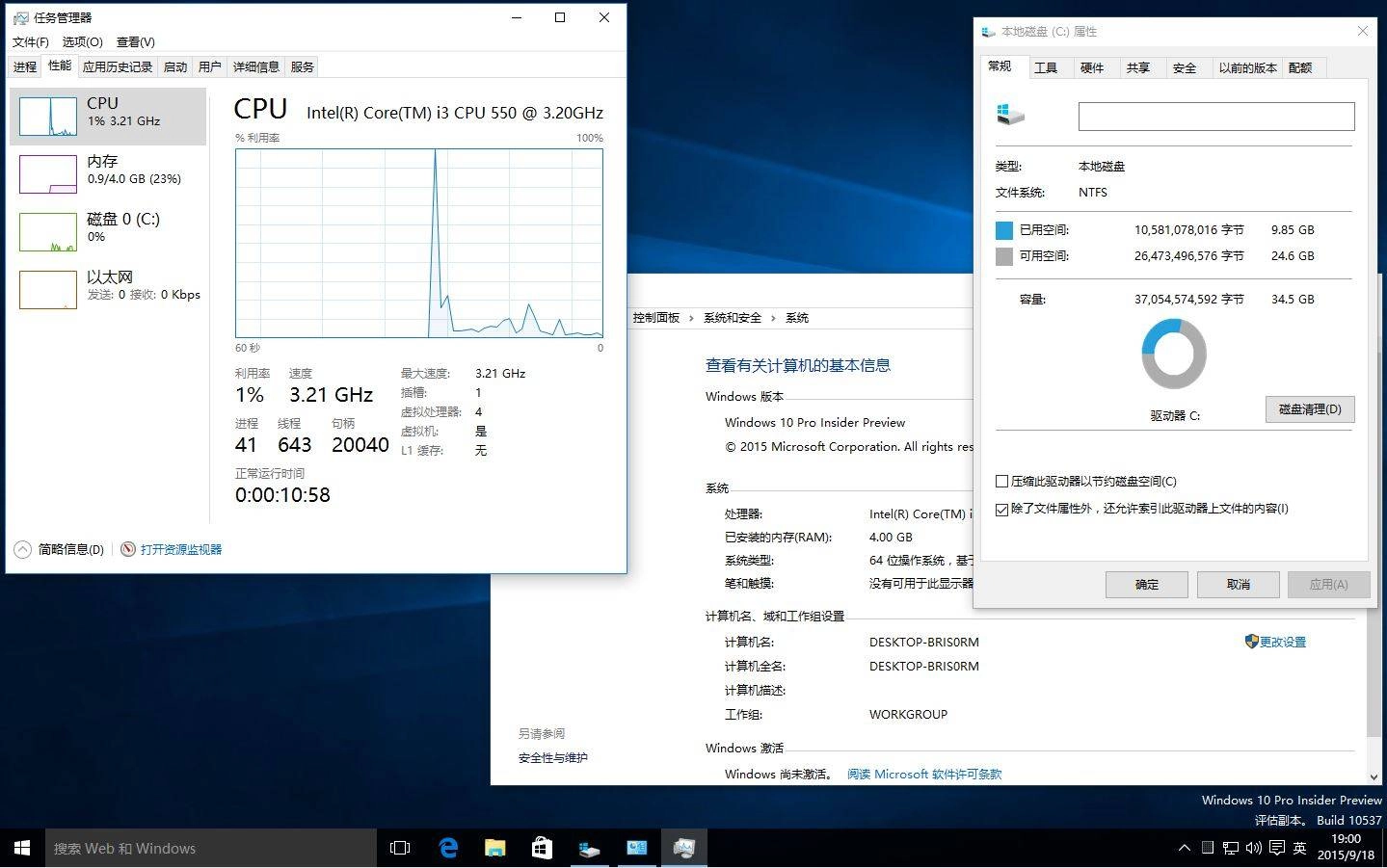Viewport: 1387px width, 868px height.
Task: Open the 查看(V) menu in Task Manager
Action: point(136,41)
